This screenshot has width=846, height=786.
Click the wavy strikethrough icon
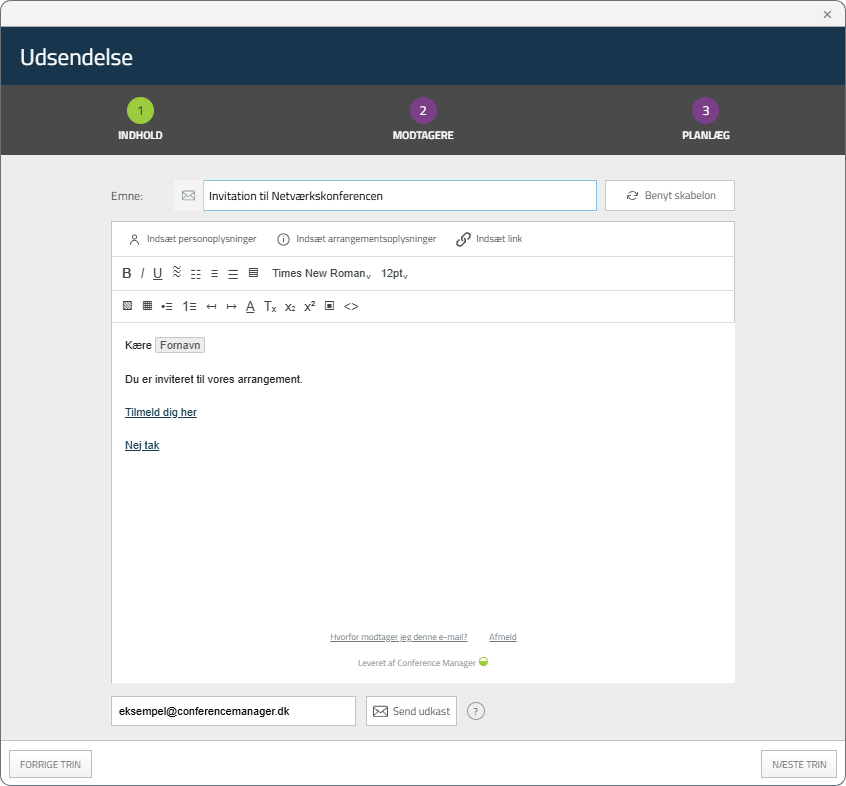(177, 271)
